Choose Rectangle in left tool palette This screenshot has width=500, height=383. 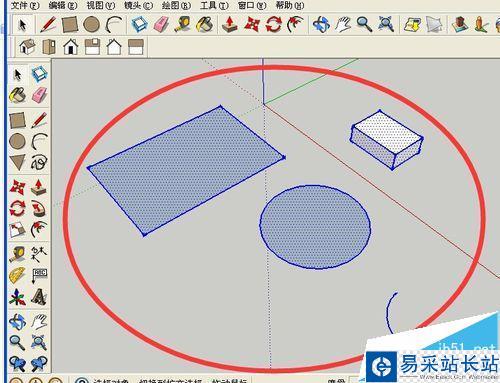pyautogui.click(x=17, y=120)
